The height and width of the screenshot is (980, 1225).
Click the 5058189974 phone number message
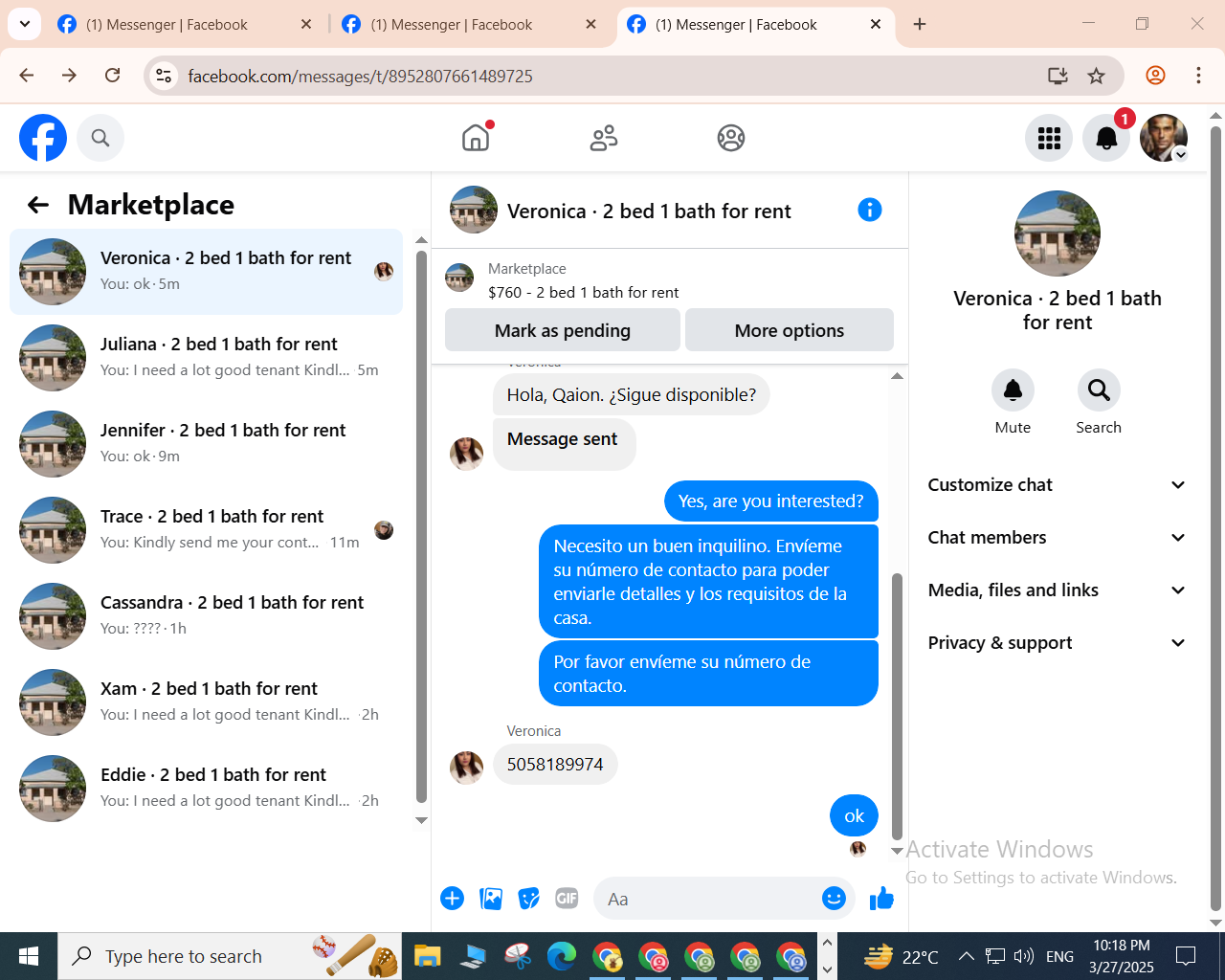[555, 765]
